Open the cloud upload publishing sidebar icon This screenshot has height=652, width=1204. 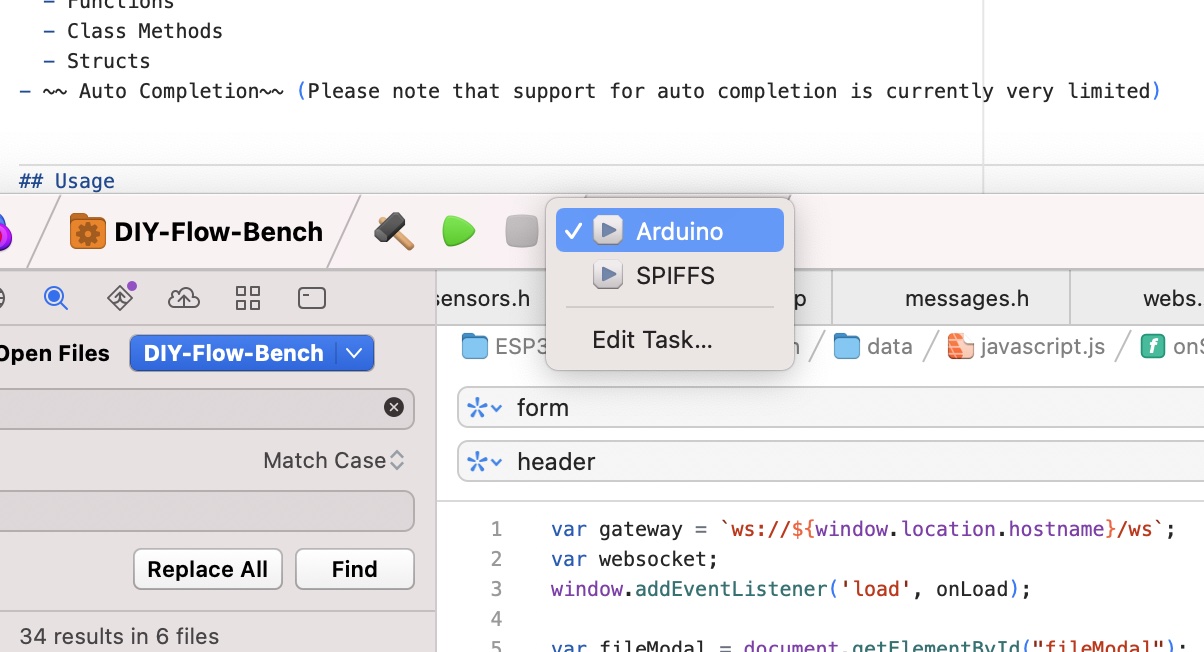pos(183,297)
